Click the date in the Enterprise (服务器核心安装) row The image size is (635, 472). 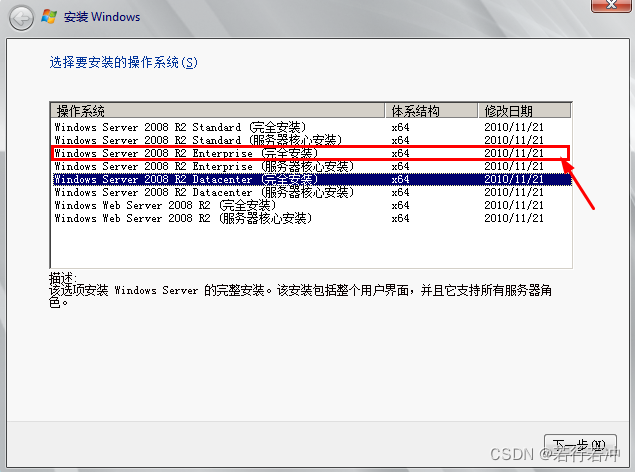click(514, 166)
